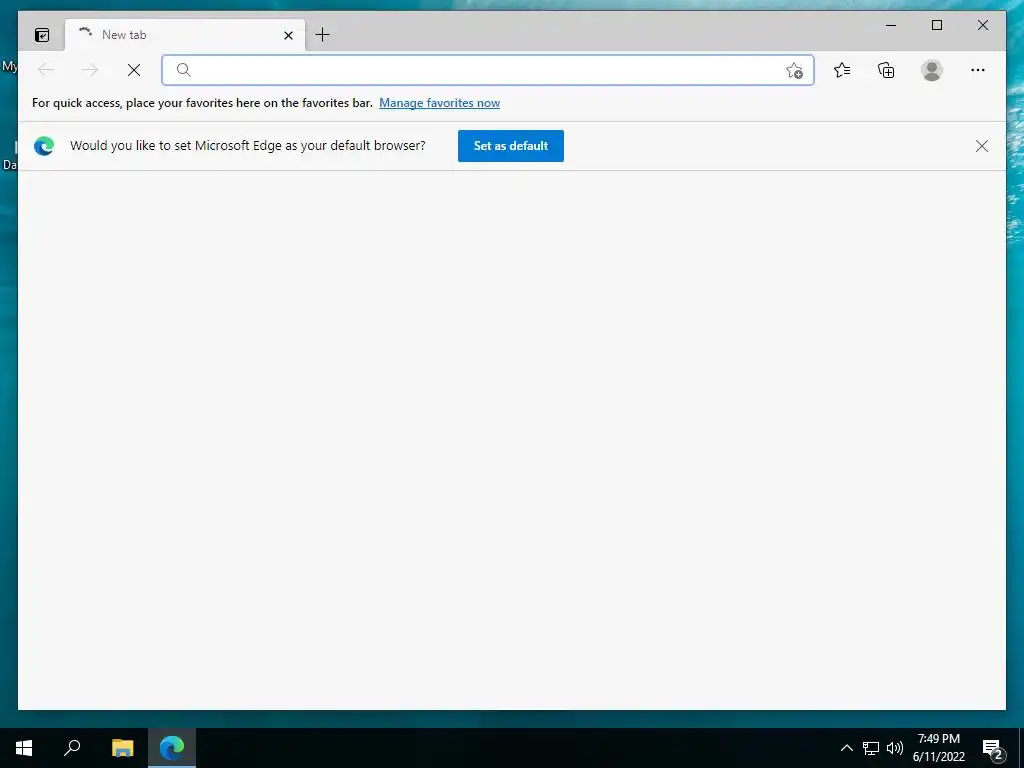Open the Windows Start menu

24,748
